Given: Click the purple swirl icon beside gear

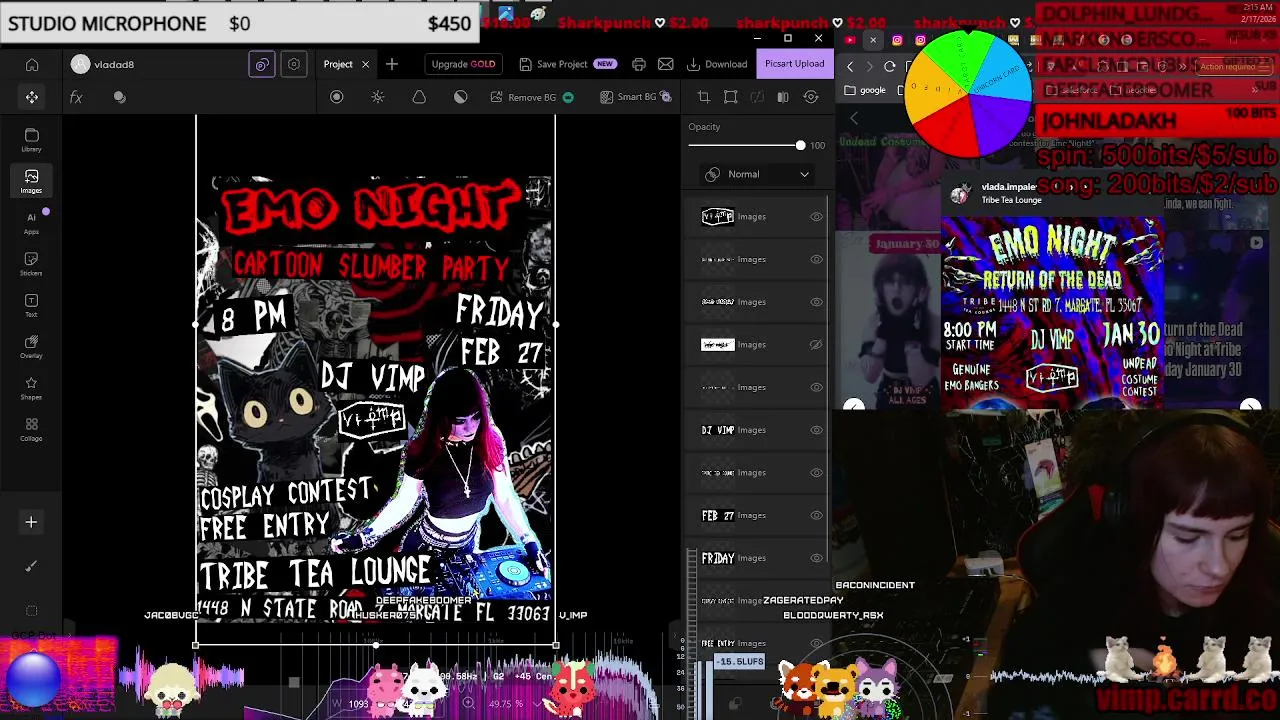Looking at the screenshot, I should point(262,64).
